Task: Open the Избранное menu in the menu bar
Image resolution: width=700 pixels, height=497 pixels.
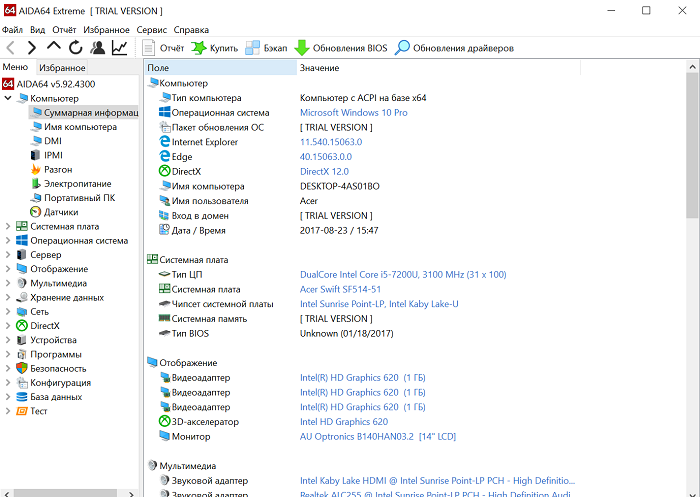Action: [x=106, y=30]
